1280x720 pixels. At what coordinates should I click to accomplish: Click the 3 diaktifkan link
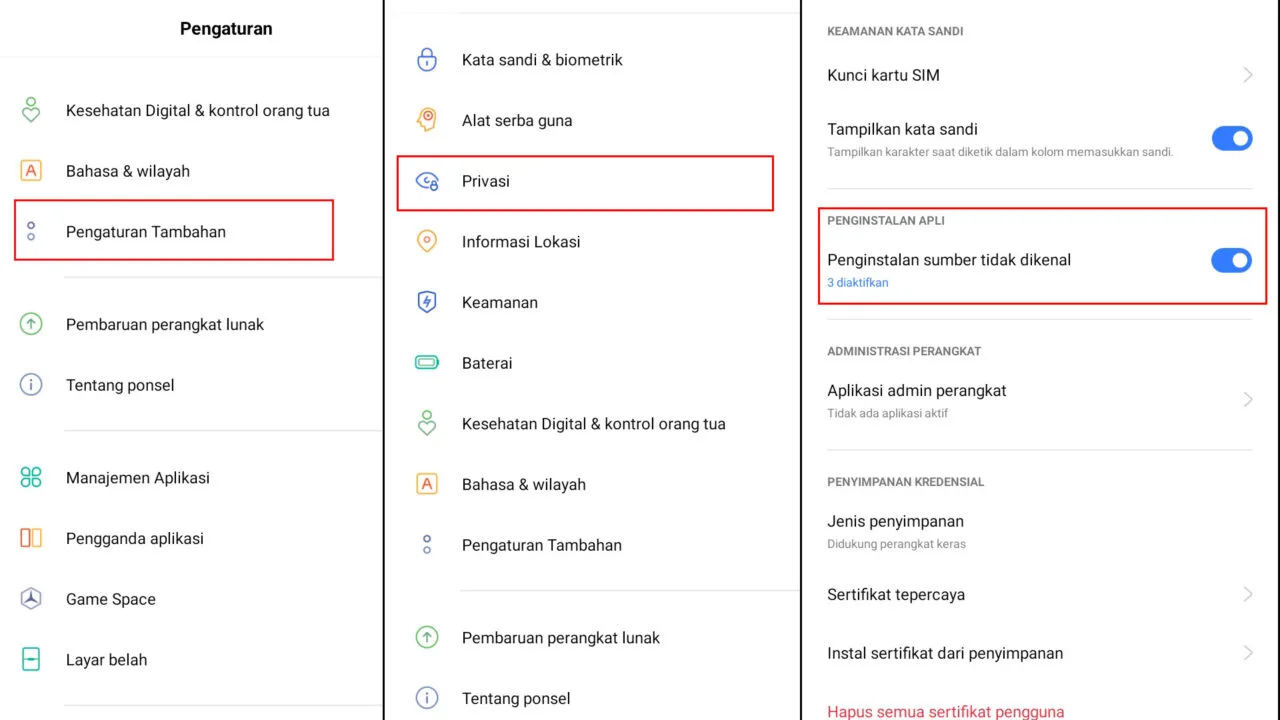coord(857,282)
